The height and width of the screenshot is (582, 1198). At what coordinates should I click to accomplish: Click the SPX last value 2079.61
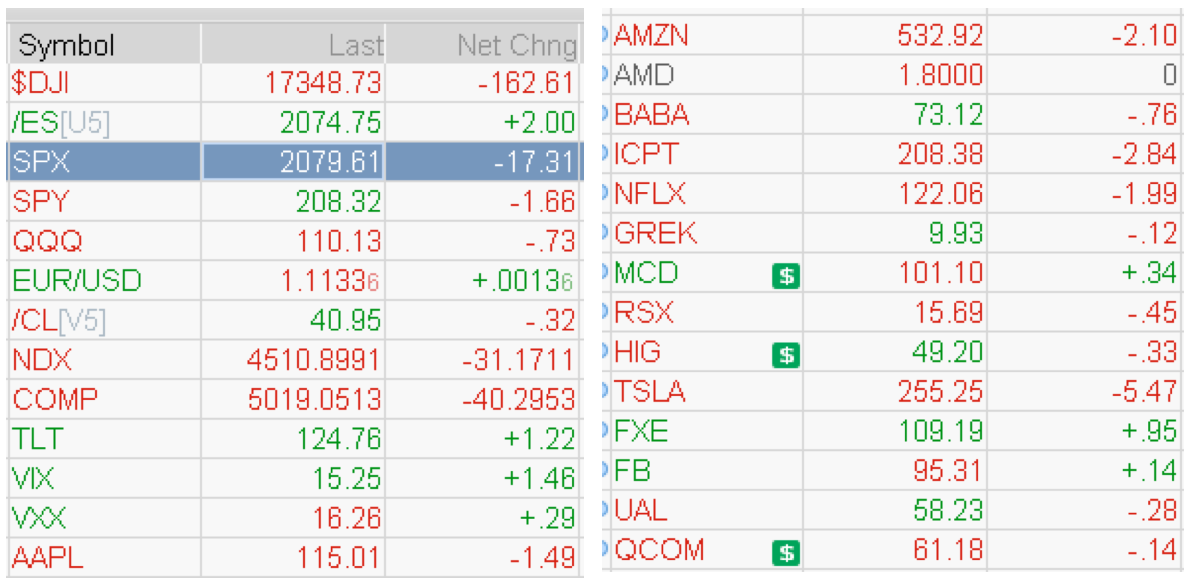point(331,162)
